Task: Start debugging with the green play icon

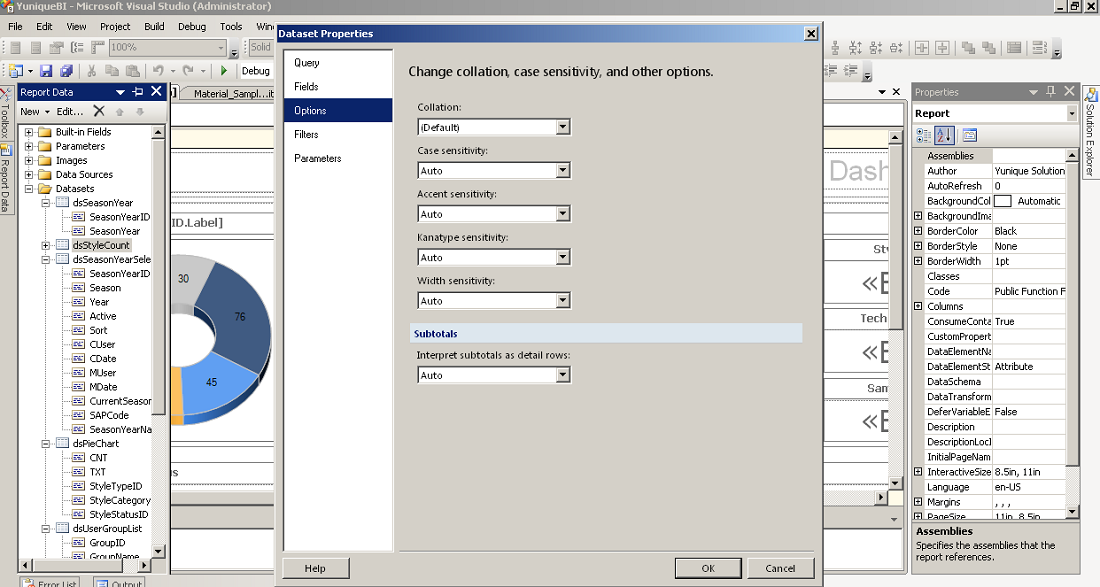Action: click(224, 71)
